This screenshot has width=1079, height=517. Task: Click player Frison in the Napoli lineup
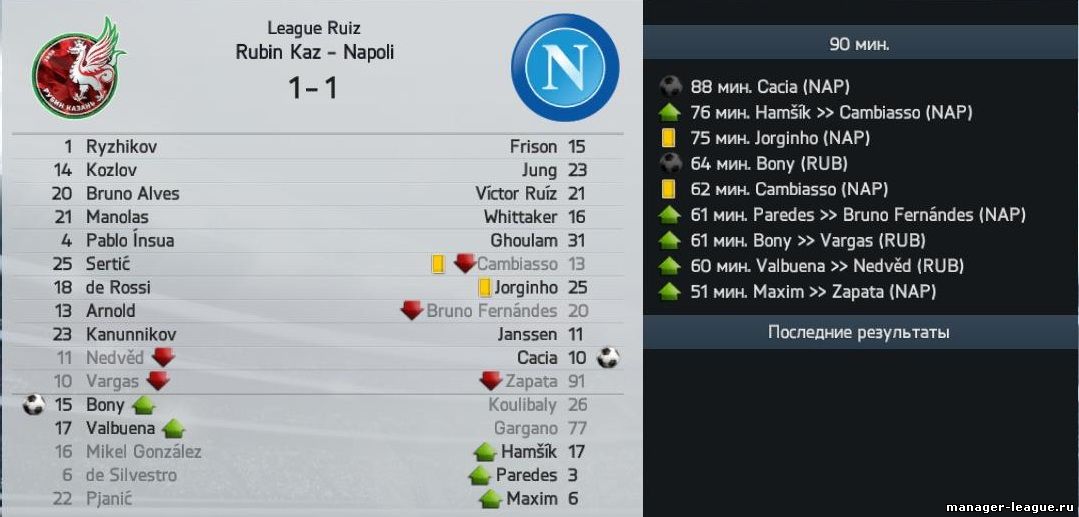click(533, 147)
